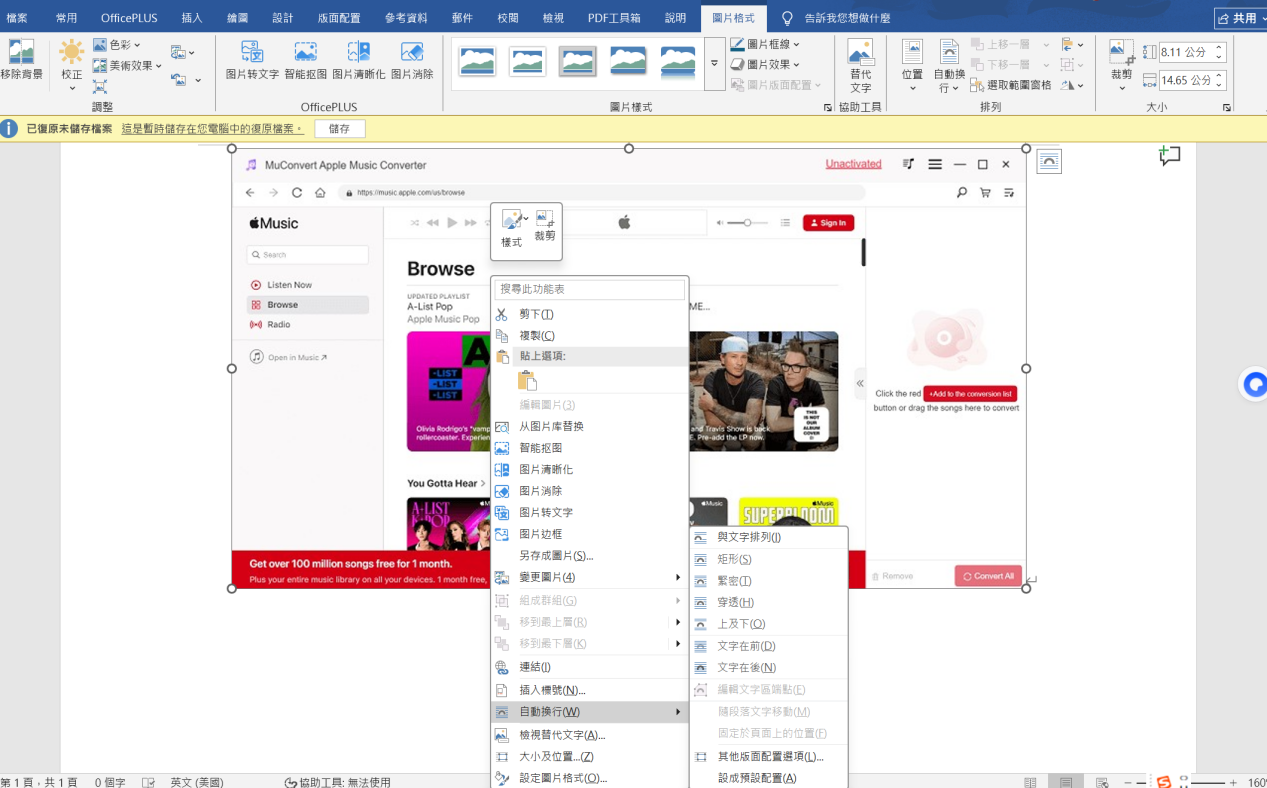This screenshot has height=788, width=1267.
Task: Click the layout options icon beside picture
Action: (x=1049, y=161)
